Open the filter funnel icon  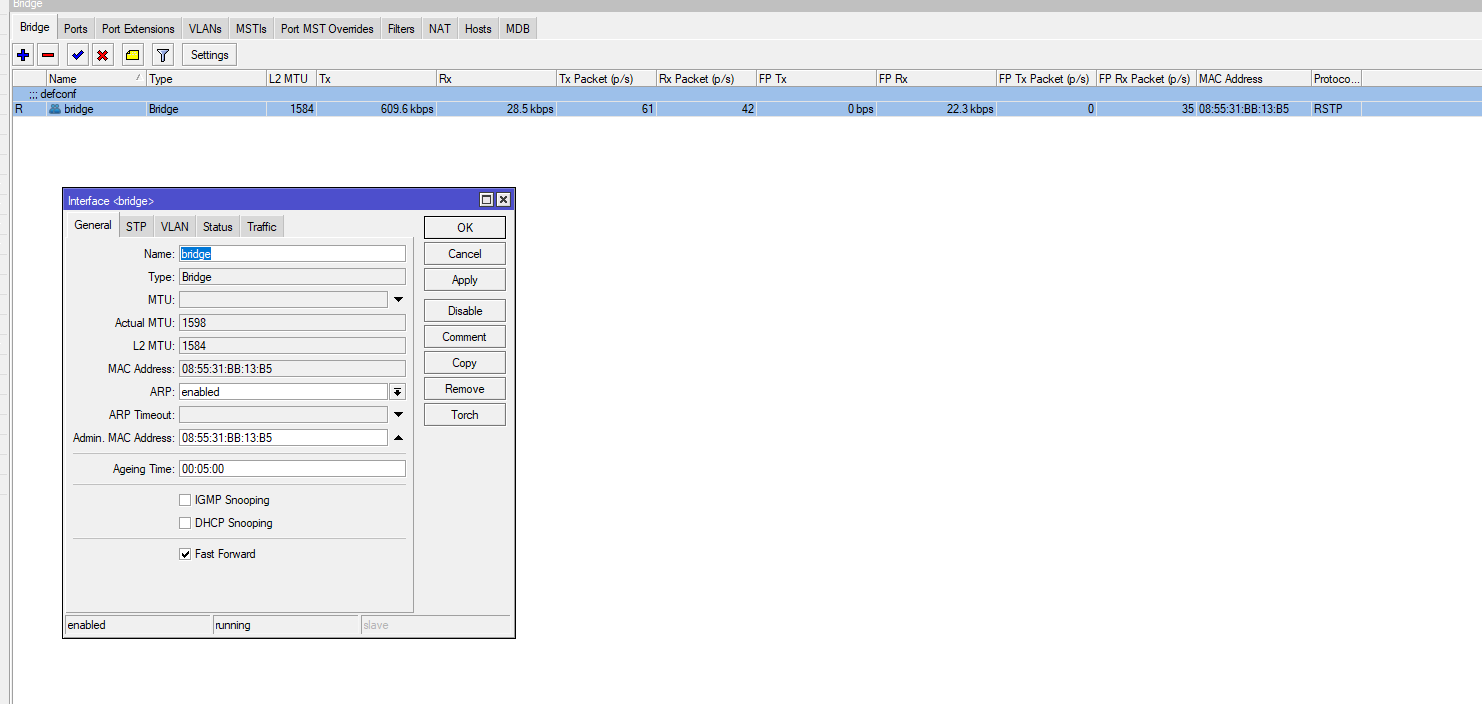[x=164, y=55]
